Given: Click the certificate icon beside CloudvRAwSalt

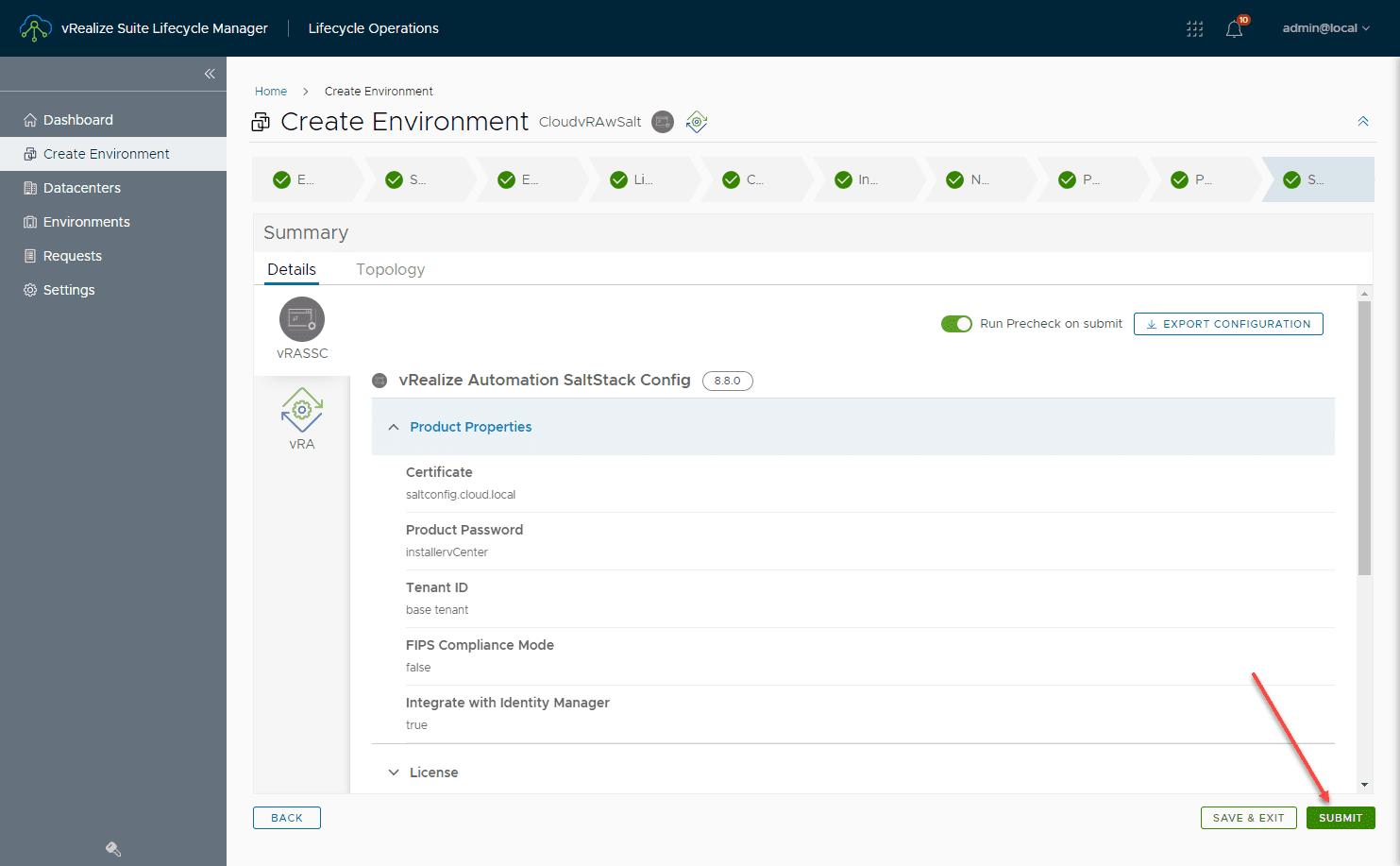Looking at the screenshot, I should point(662,121).
